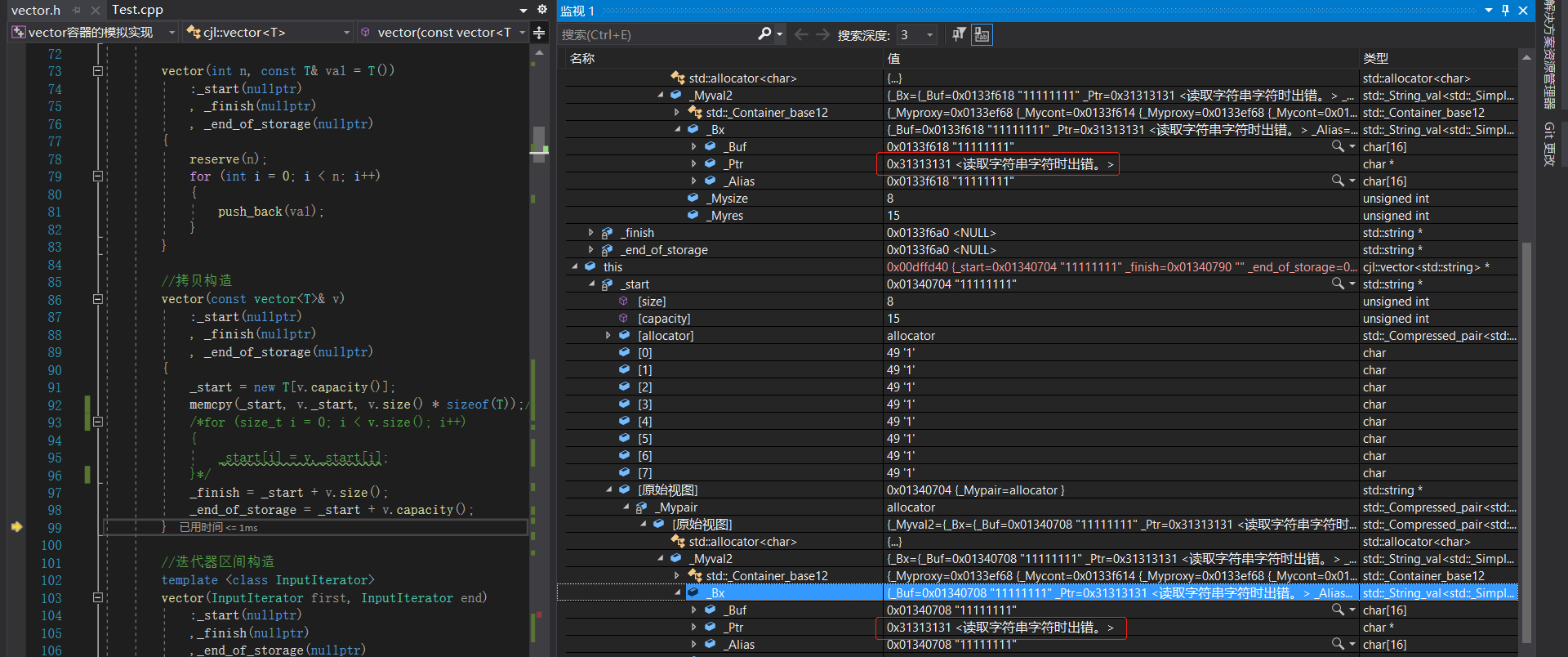1568x657 pixels.
Task: Open text visualizer for upper _Buf value
Action: 1338,146
